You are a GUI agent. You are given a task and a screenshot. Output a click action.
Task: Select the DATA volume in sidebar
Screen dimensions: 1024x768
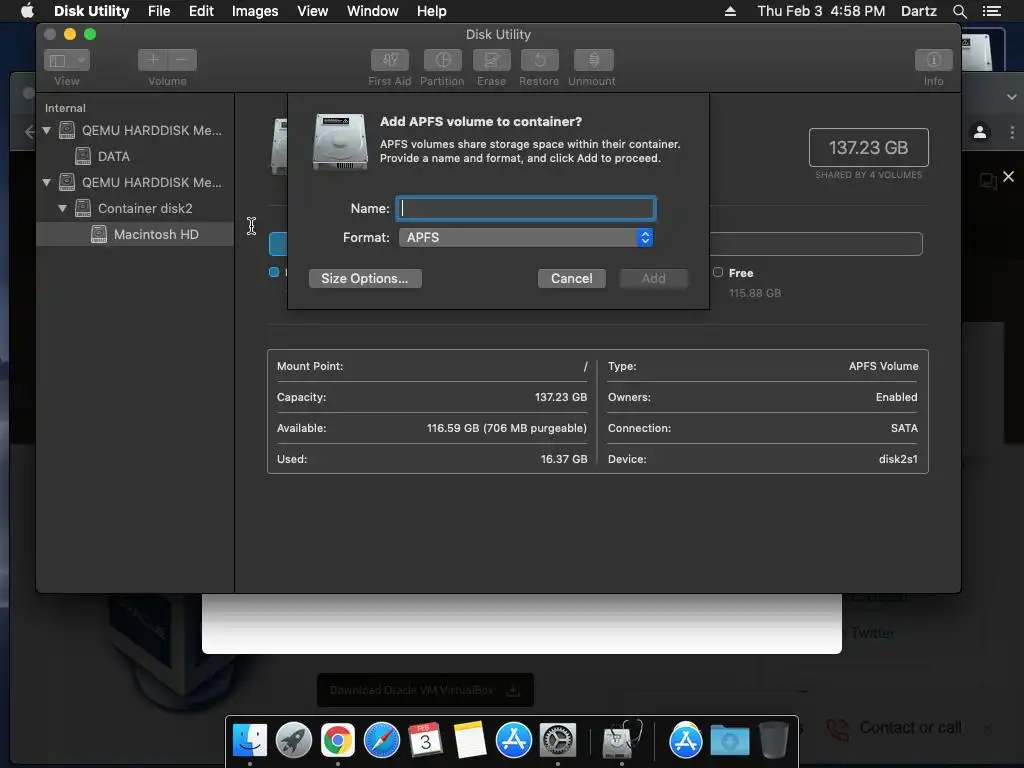[114, 156]
